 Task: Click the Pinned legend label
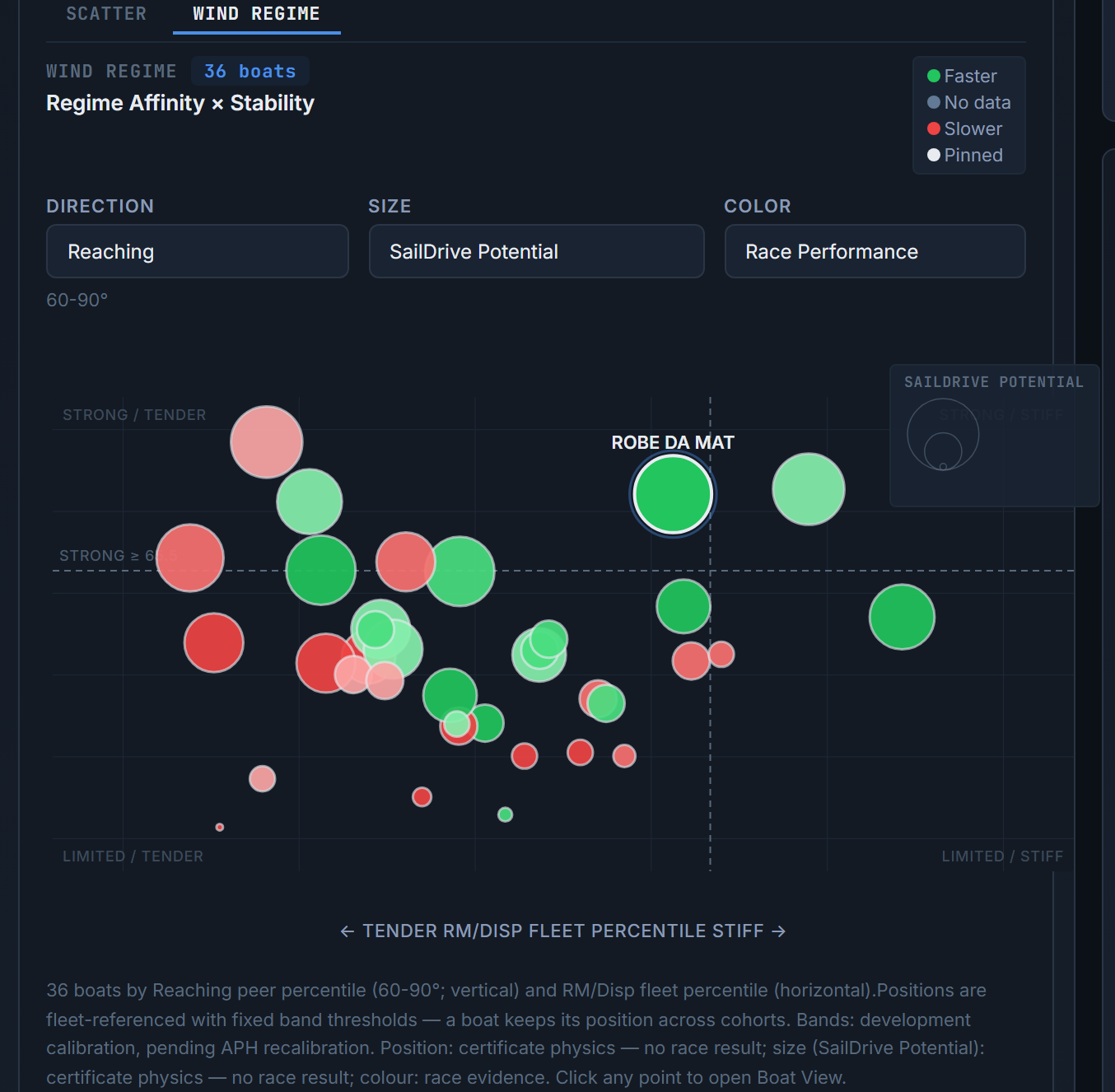(973, 155)
